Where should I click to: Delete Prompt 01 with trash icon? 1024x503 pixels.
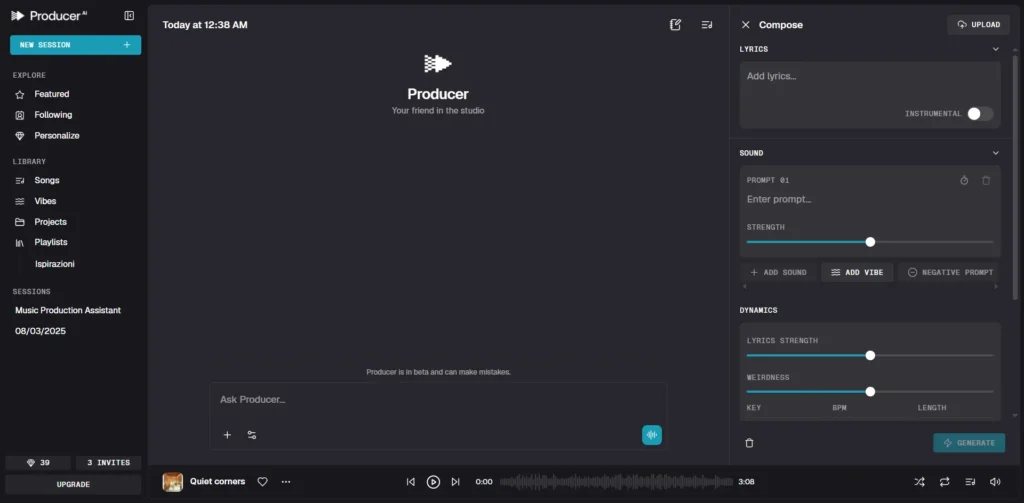coord(986,180)
